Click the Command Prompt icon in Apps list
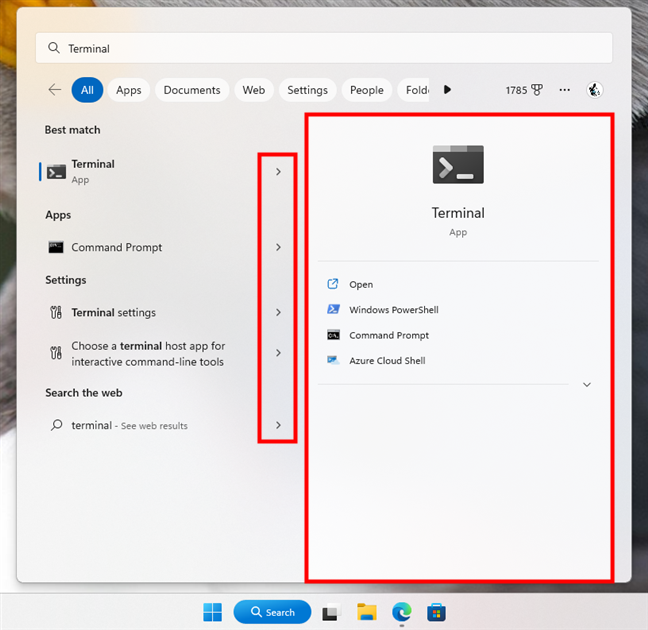Screen dimensions: 648x630 click(x=56, y=247)
